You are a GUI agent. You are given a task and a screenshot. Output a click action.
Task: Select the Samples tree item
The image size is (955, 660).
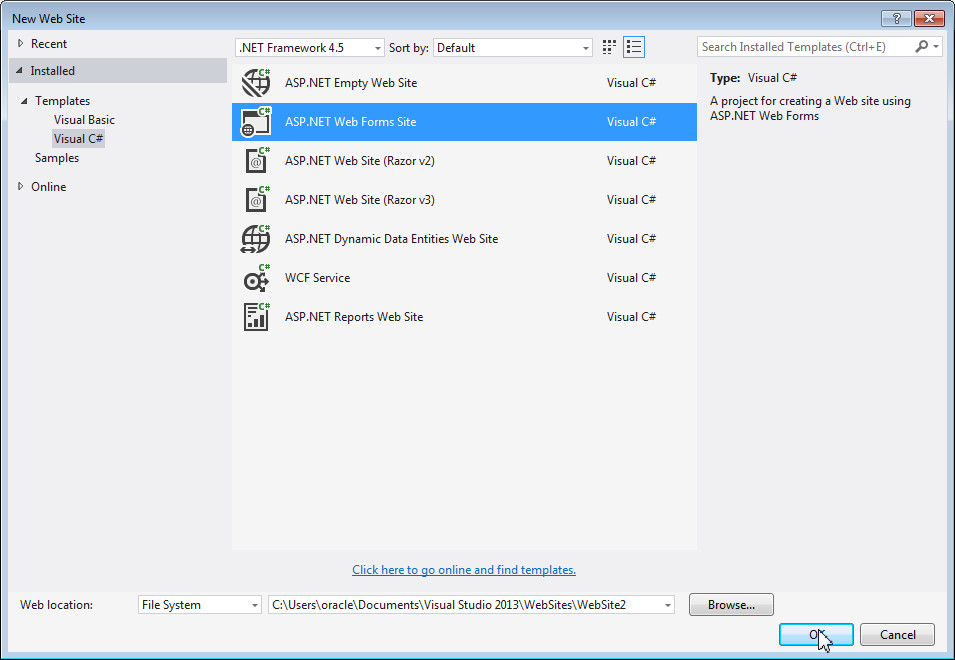click(57, 158)
